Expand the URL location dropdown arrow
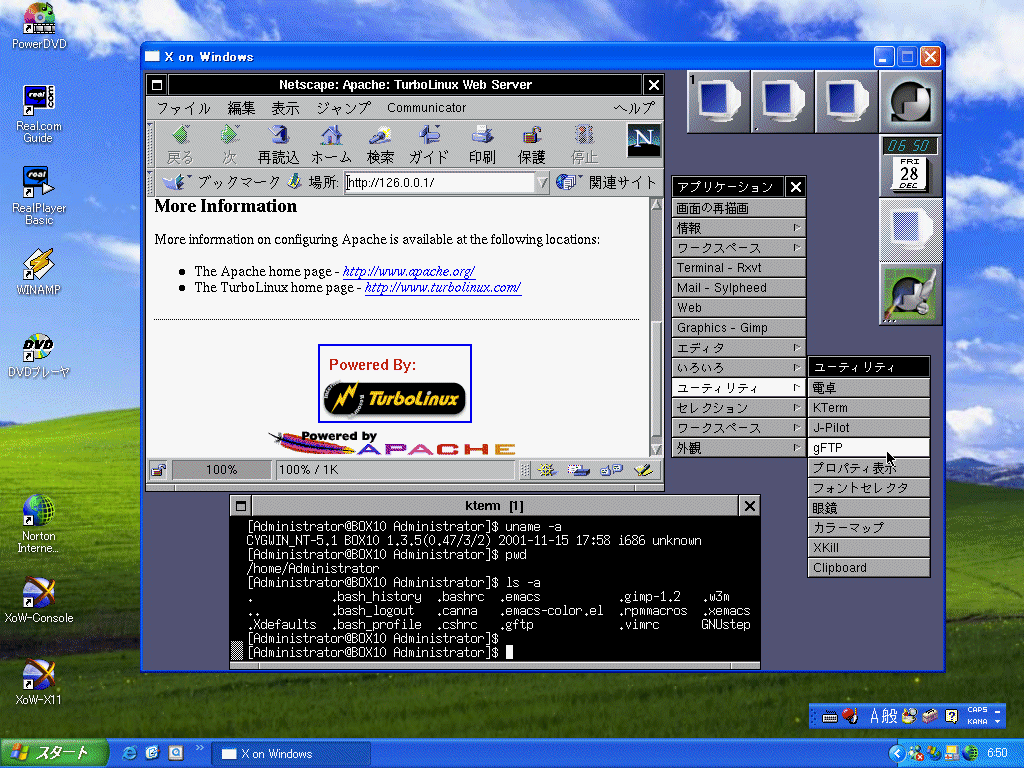 coord(542,183)
